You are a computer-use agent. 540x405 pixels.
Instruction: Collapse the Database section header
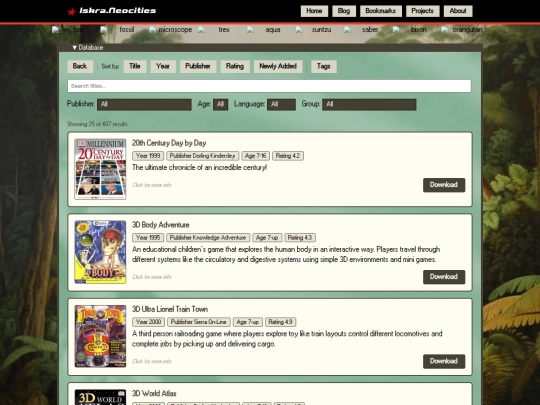point(270,48)
